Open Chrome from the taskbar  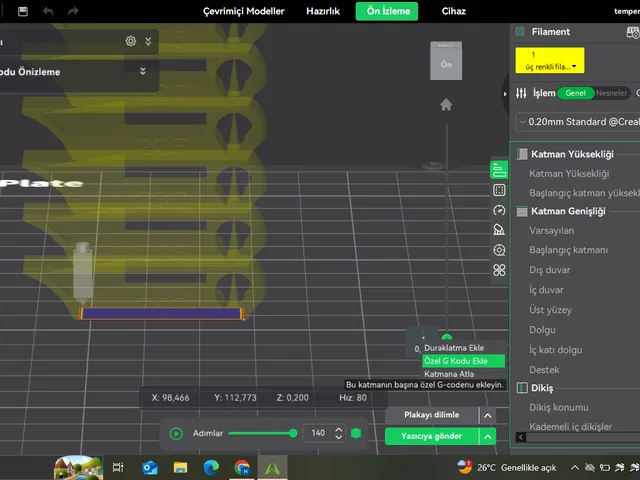(x=242, y=467)
